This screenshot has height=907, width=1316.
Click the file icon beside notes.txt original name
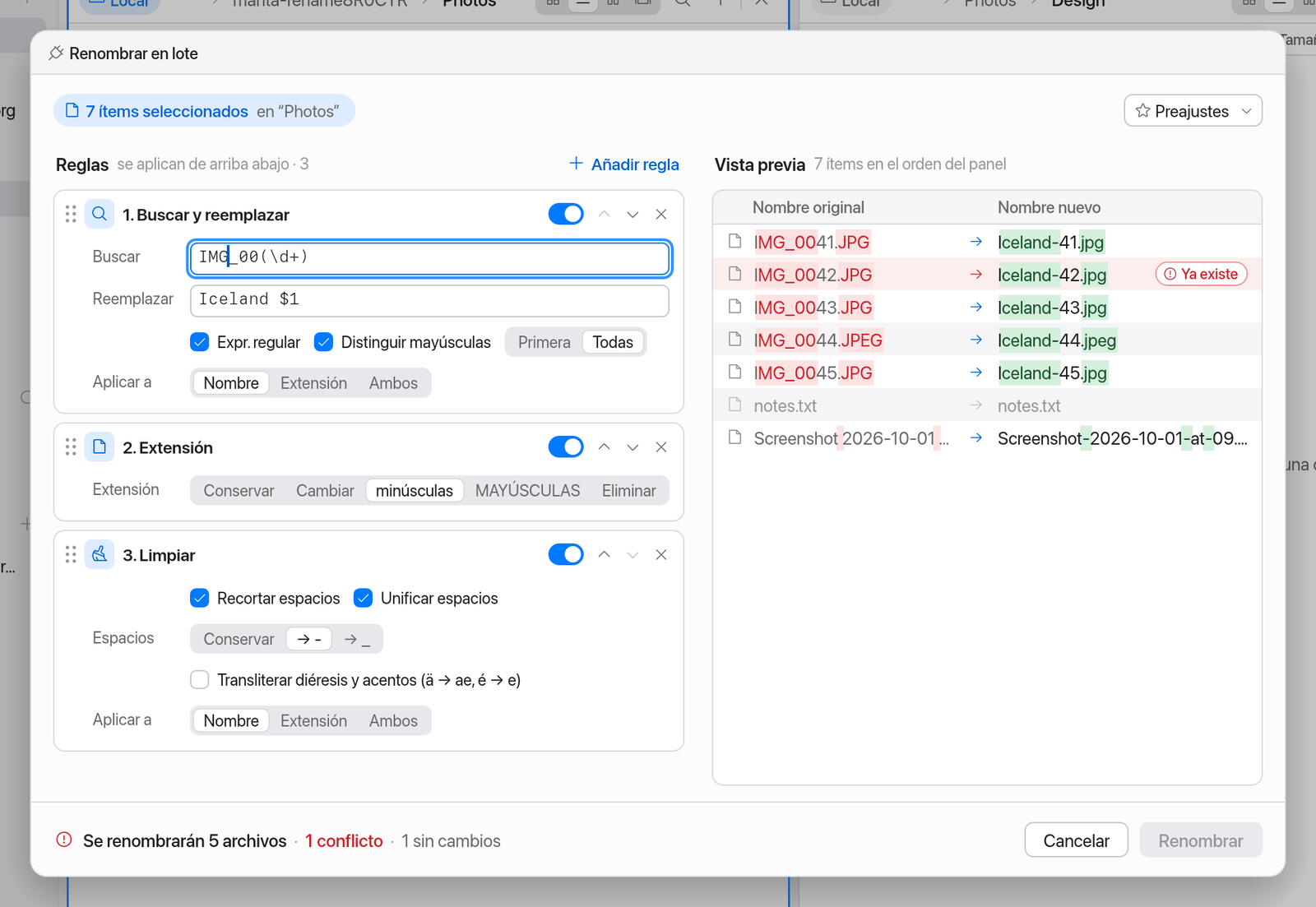[735, 405]
